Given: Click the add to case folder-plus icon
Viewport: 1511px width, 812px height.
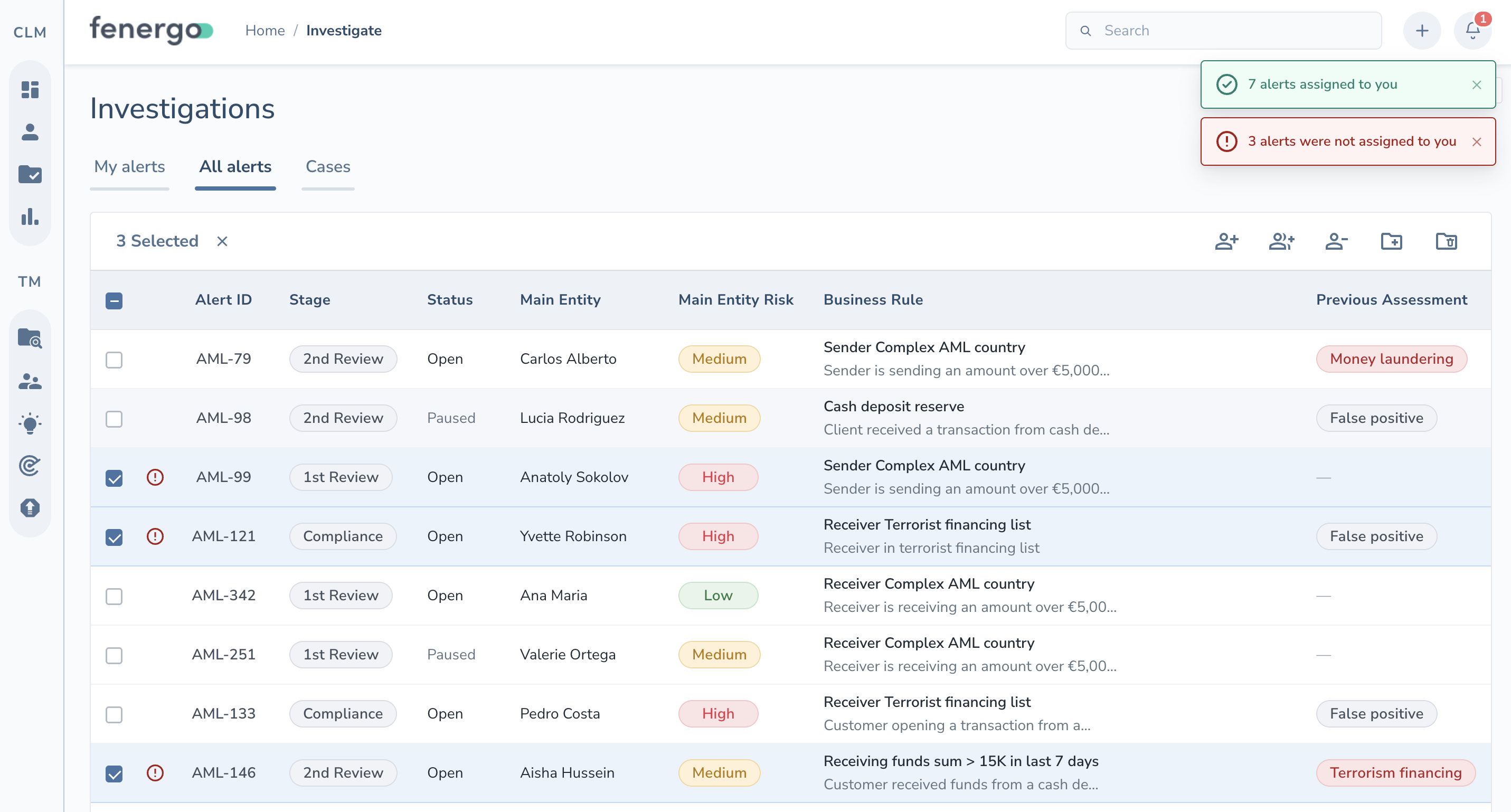Looking at the screenshot, I should click(1391, 241).
